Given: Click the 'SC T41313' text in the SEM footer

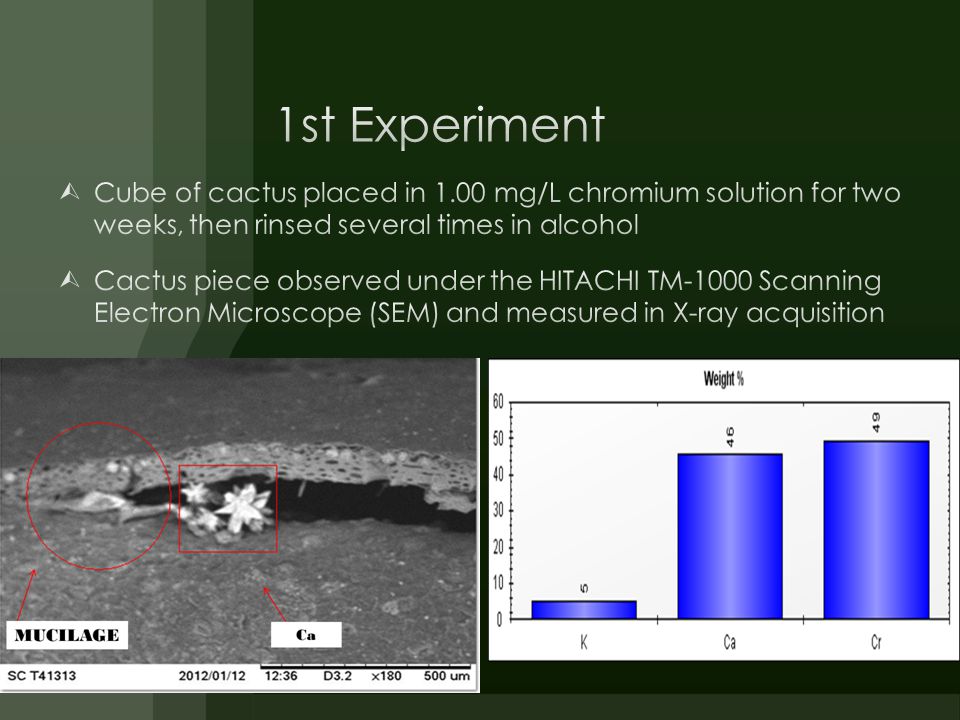Looking at the screenshot, I should pos(41,676).
